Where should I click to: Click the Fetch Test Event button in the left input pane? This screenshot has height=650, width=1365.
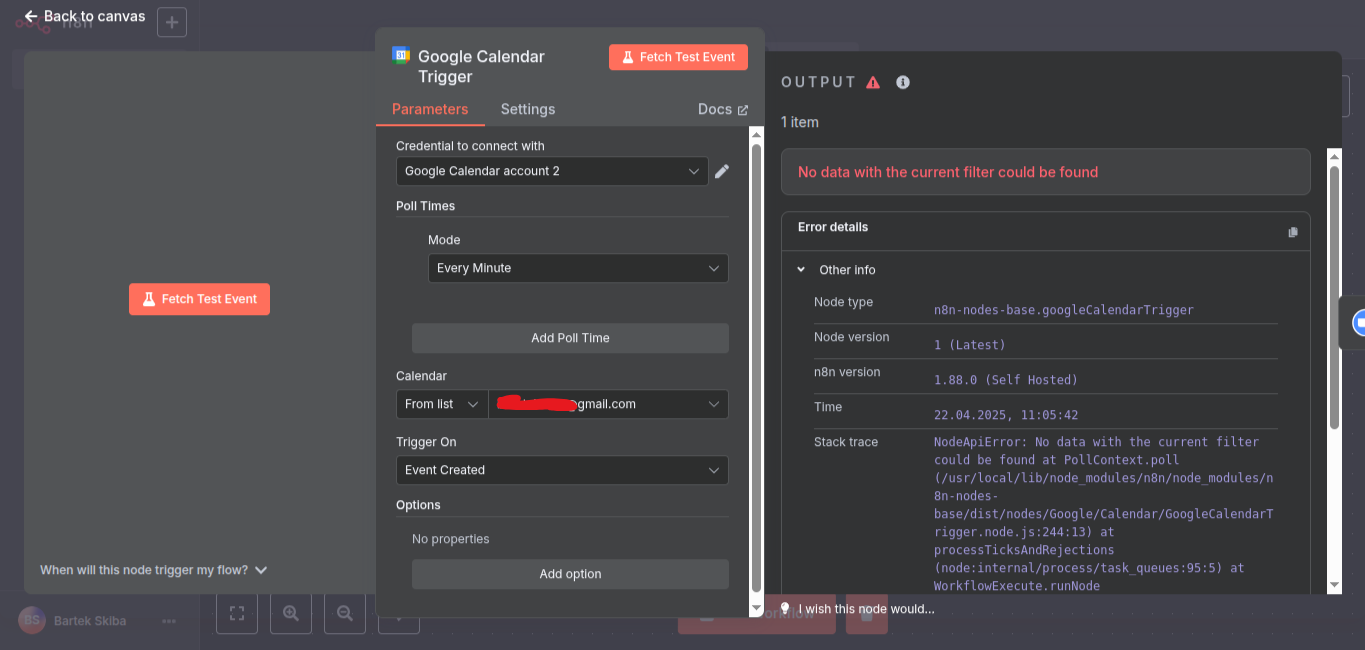click(199, 299)
